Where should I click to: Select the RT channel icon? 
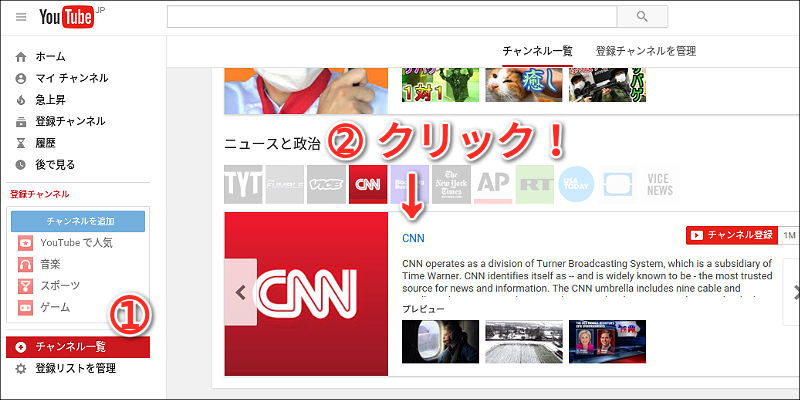(x=535, y=184)
